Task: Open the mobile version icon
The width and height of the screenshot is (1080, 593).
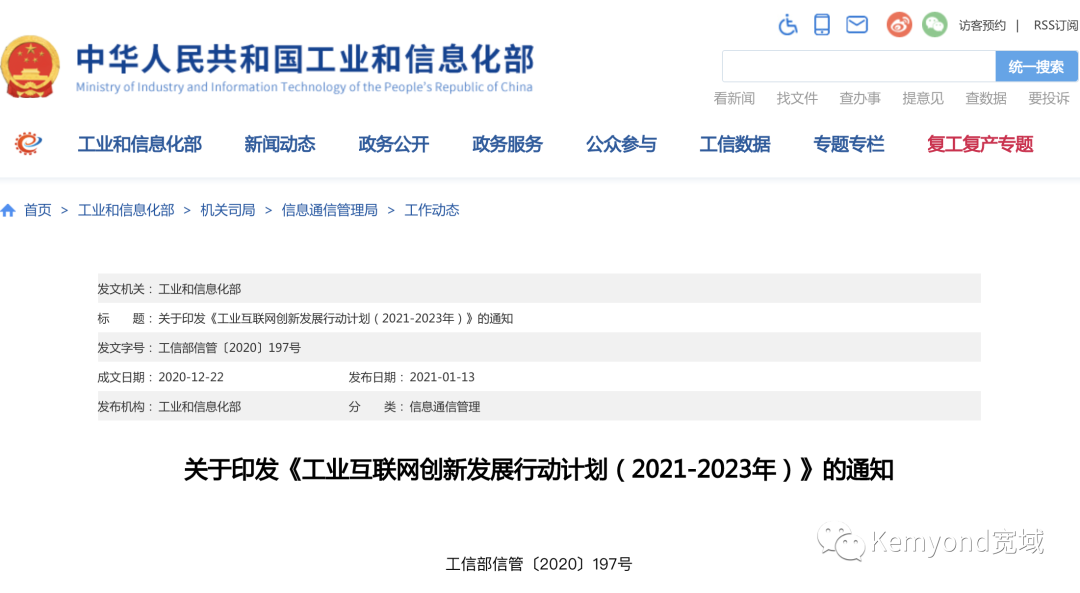Action: click(x=822, y=24)
